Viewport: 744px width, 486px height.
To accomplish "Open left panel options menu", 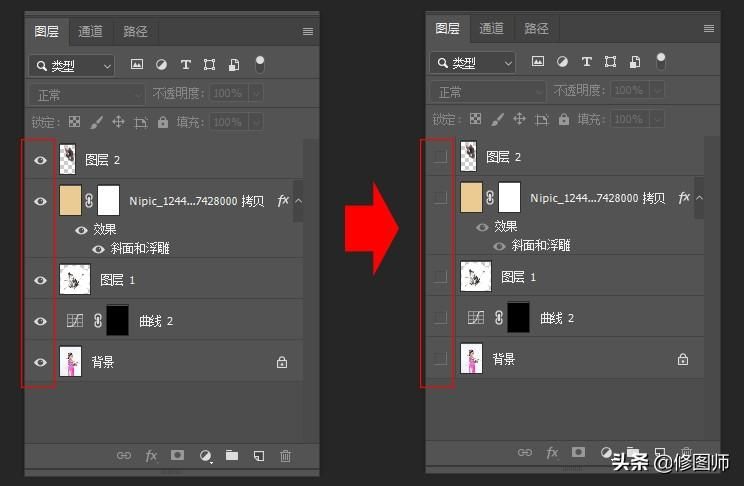I will coord(308,31).
